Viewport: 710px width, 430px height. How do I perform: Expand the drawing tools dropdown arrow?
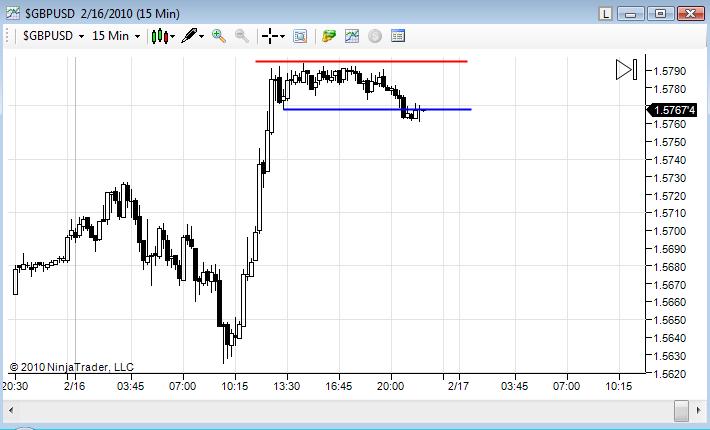click(201, 37)
